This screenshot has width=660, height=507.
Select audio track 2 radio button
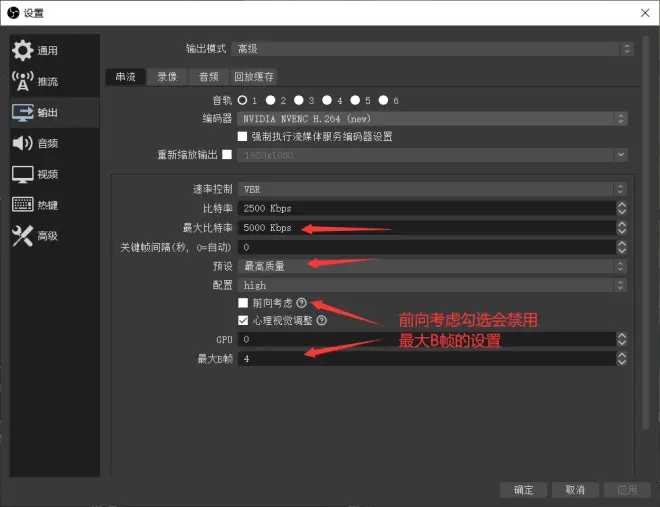coord(271,100)
